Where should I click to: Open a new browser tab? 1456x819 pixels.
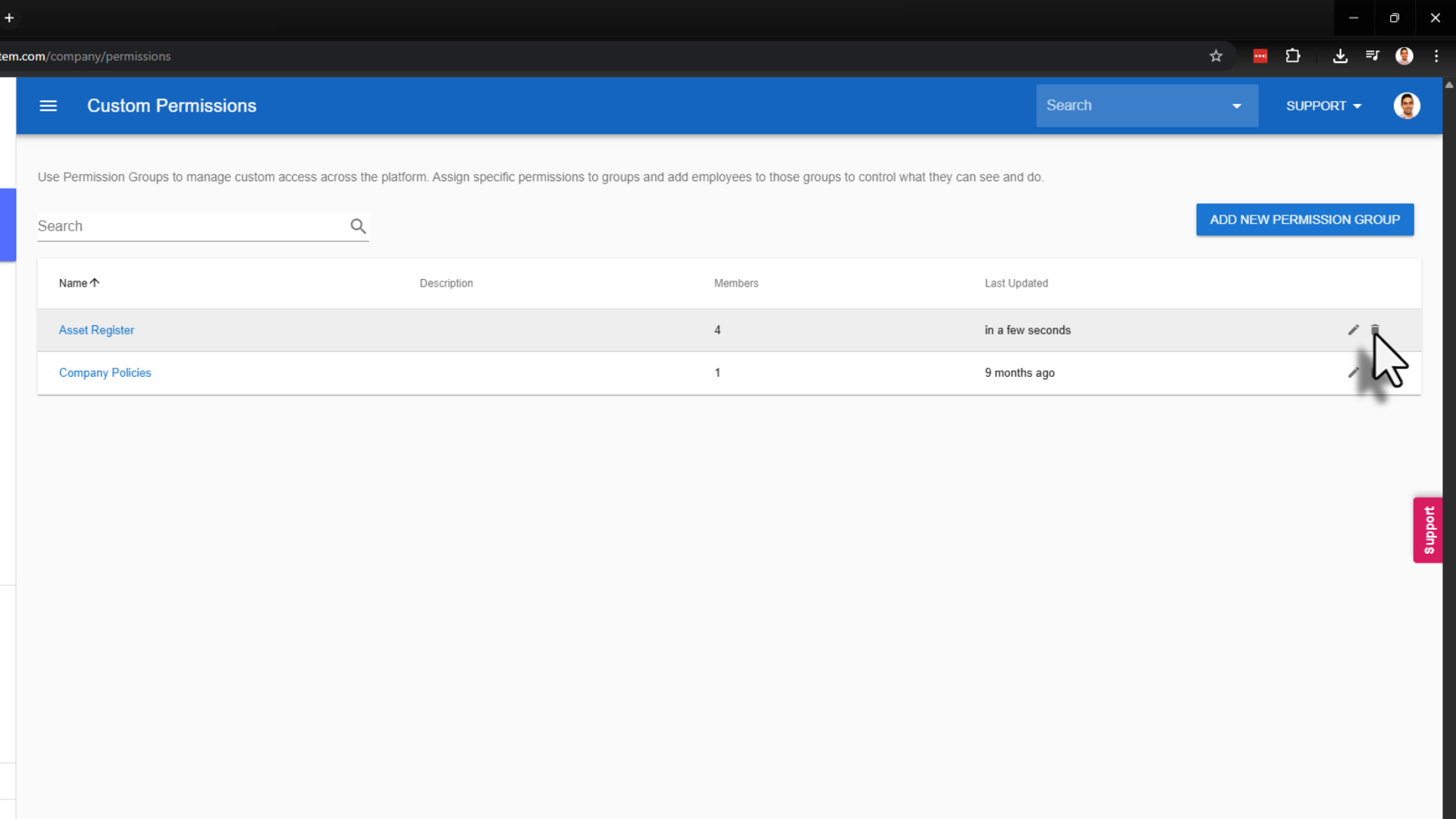(x=9, y=18)
